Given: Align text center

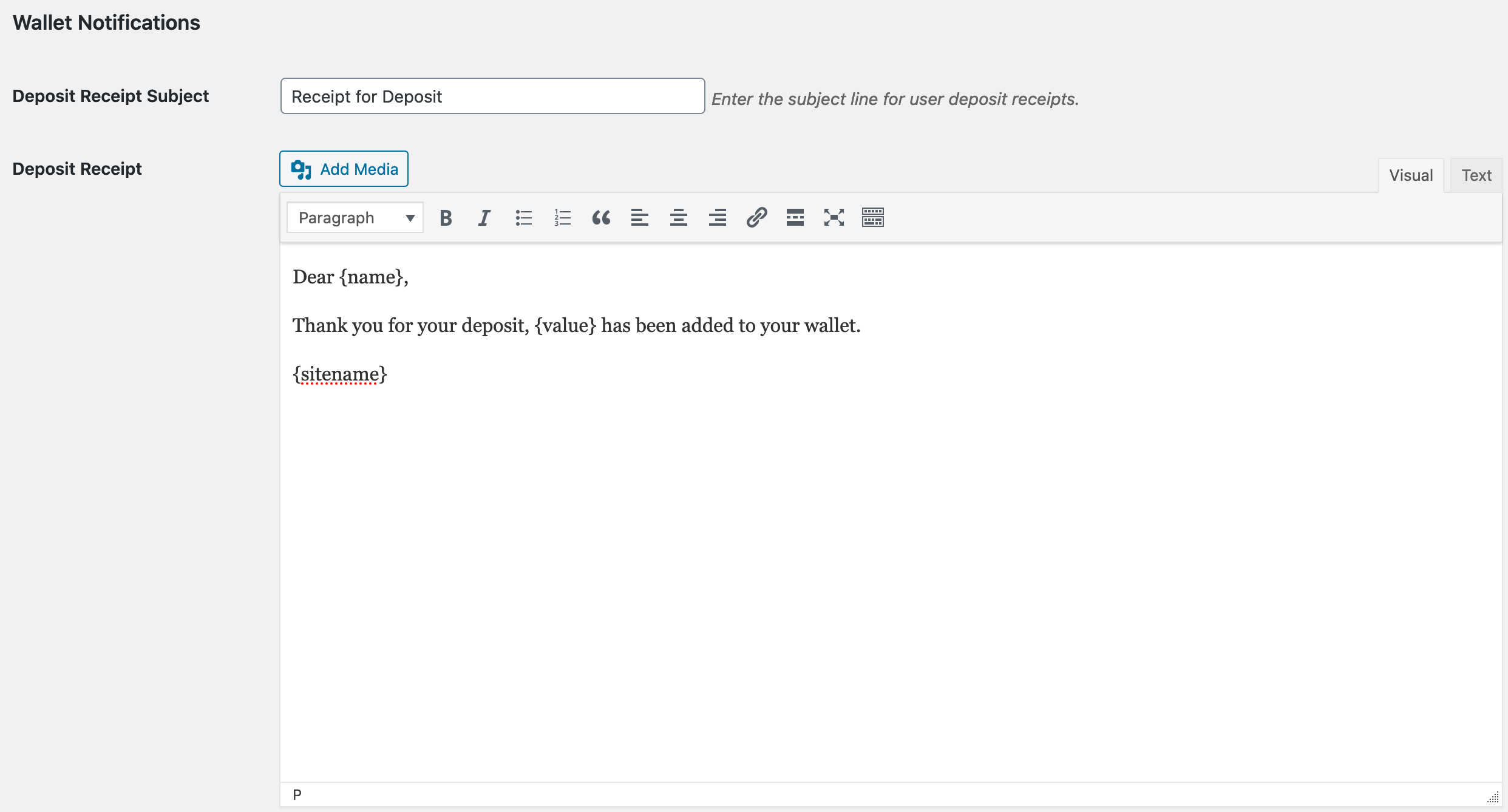Looking at the screenshot, I should click(679, 218).
